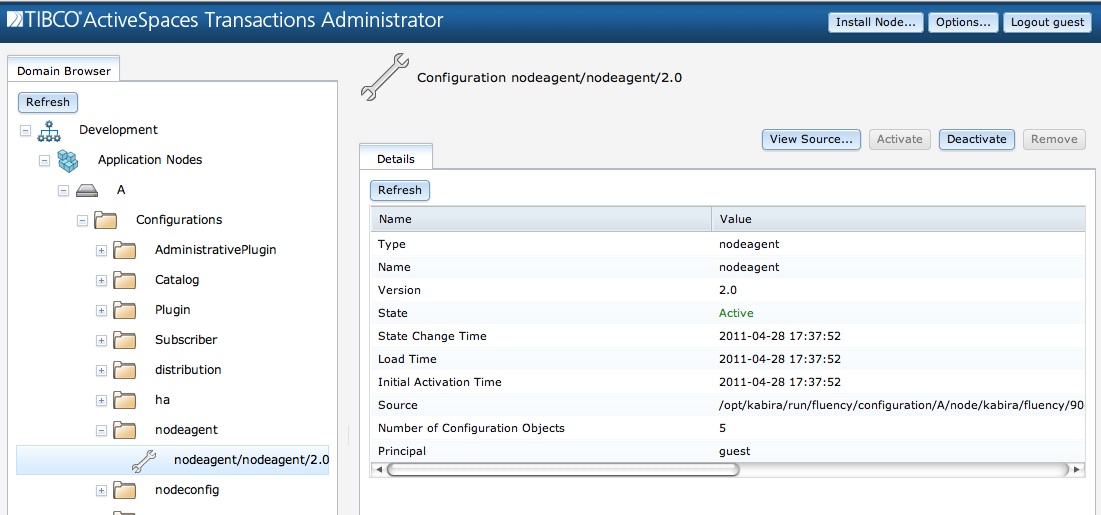The height and width of the screenshot is (515, 1101).
Task: Select the nodeconfig tree label
Action: (186, 490)
